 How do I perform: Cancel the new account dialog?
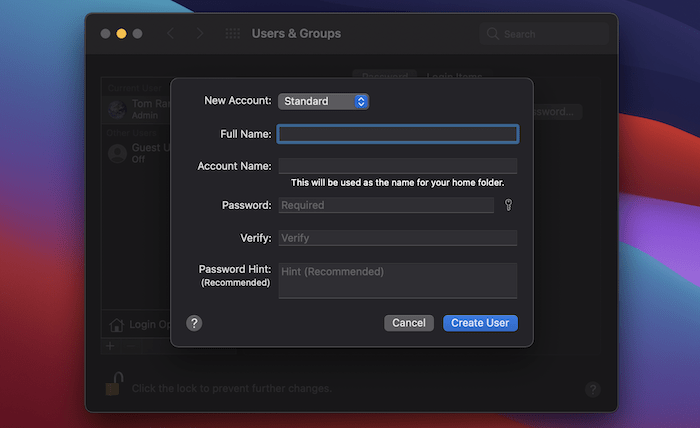tap(408, 323)
